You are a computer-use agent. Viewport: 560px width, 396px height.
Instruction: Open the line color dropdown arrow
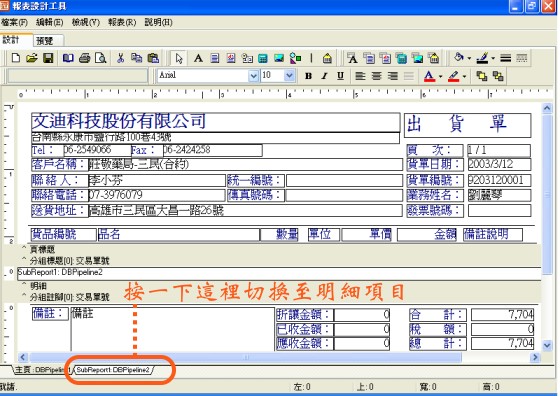pos(493,58)
